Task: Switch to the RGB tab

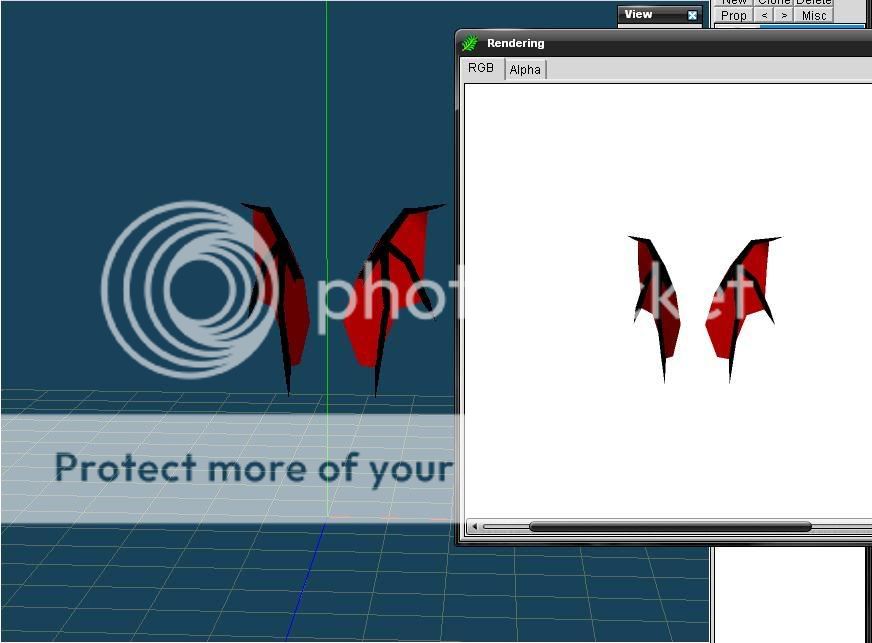Action: pyautogui.click(x=481, y=69)
